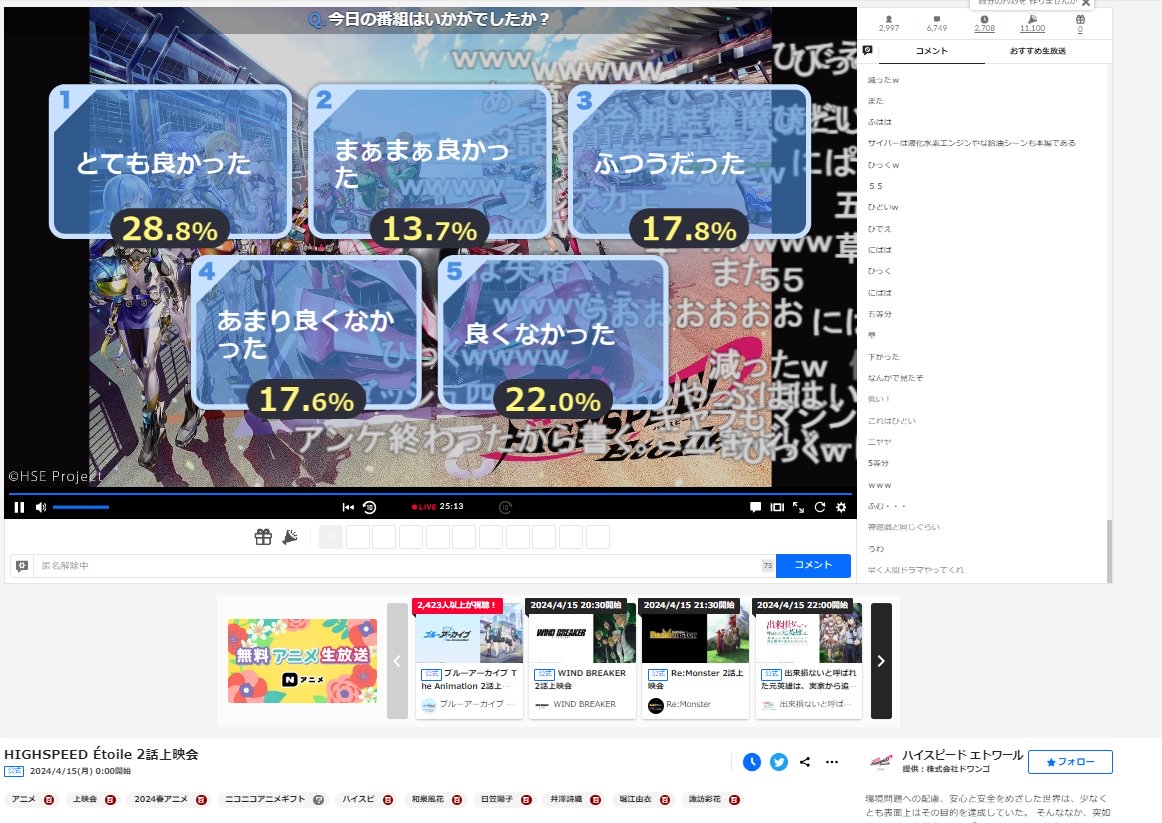Screen dimensions: 1162x823
Task: Open the three-dot more options menu
Action: [x=831, y=762]
